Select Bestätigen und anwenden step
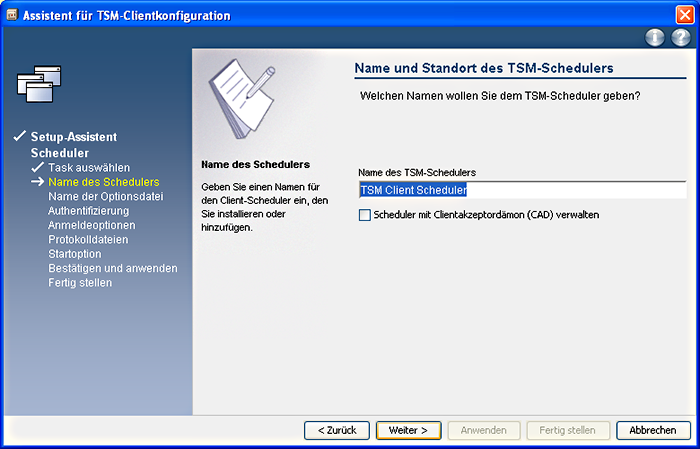This screenshot has width=700, height=449. (x=113, y=268)
